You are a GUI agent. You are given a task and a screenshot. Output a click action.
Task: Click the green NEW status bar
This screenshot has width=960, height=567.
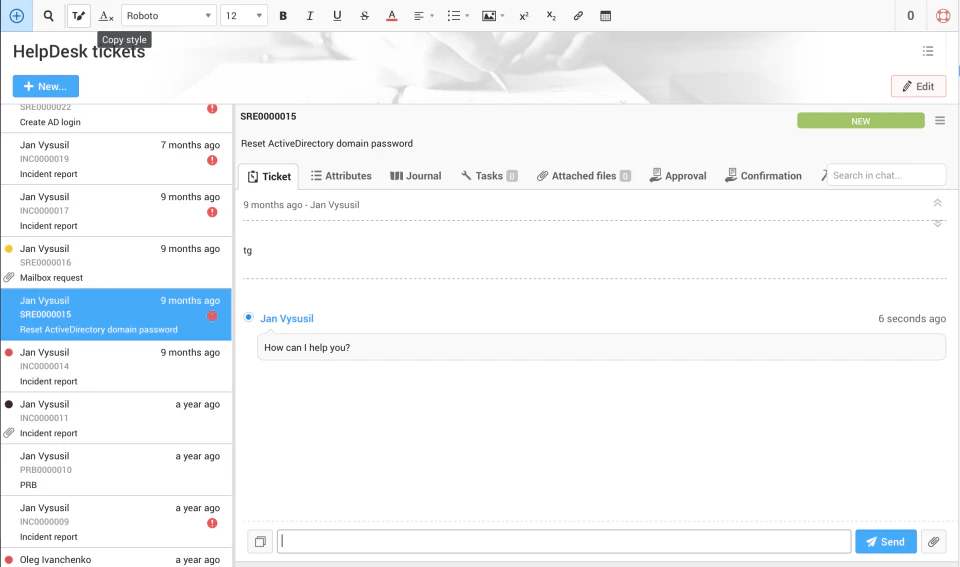point(860,121)
